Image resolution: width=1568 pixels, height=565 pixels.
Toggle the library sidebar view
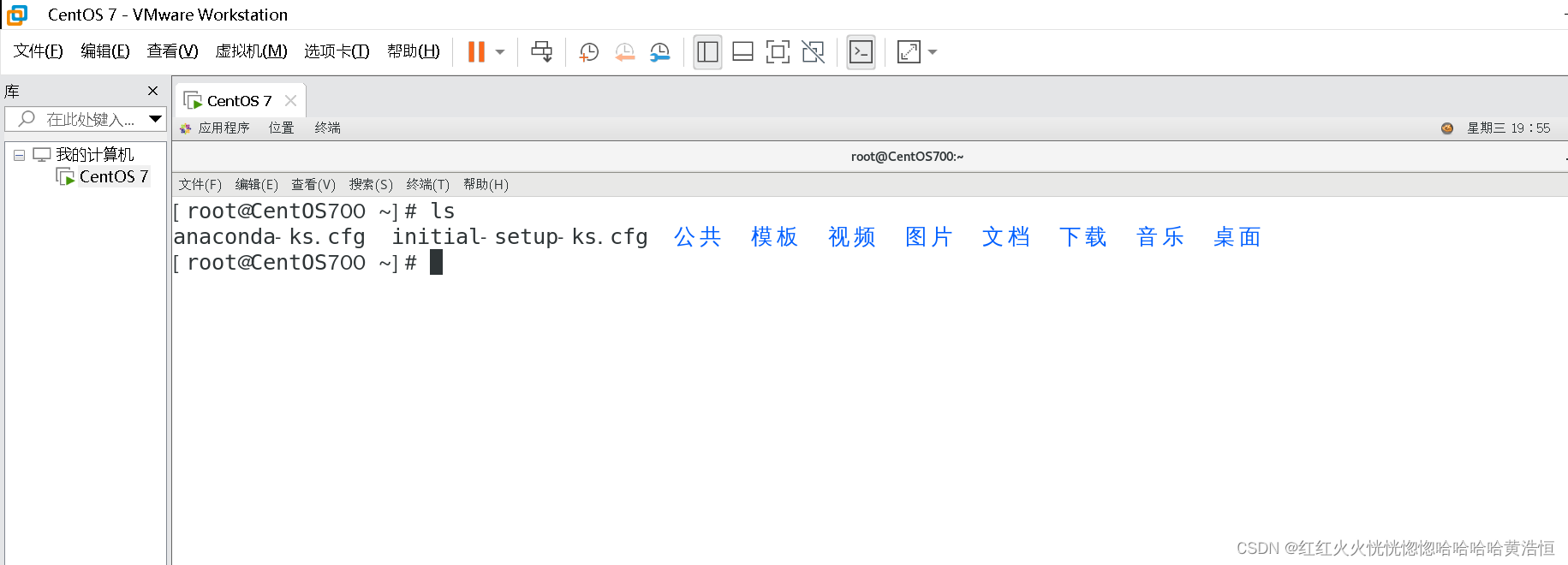[707, 52]
